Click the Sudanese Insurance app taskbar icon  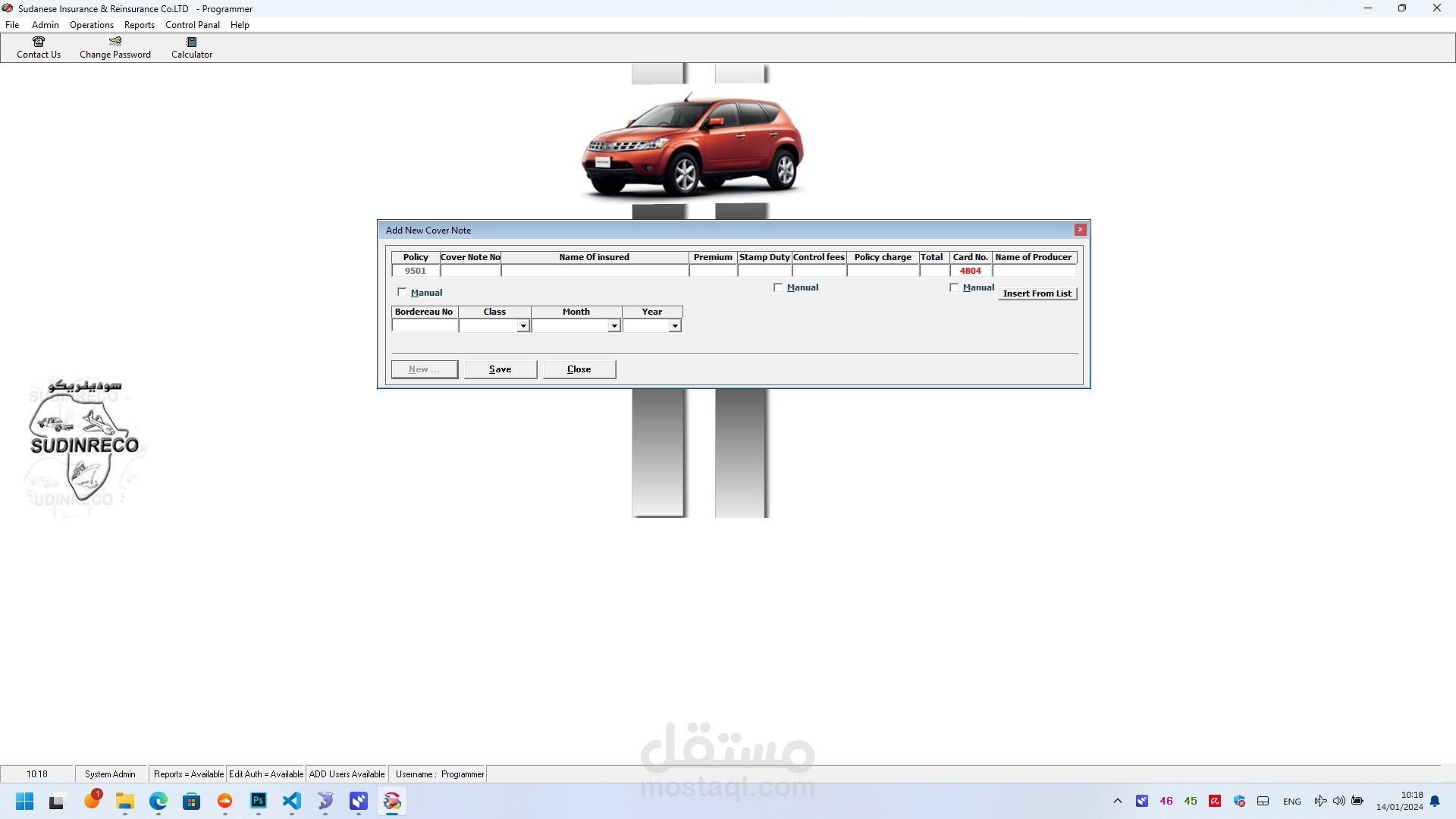click(392, 801)
